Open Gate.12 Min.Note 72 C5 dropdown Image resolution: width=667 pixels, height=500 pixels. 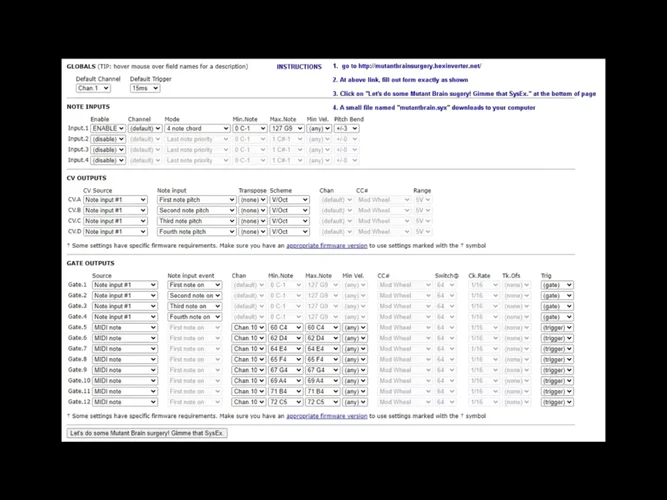285,402
